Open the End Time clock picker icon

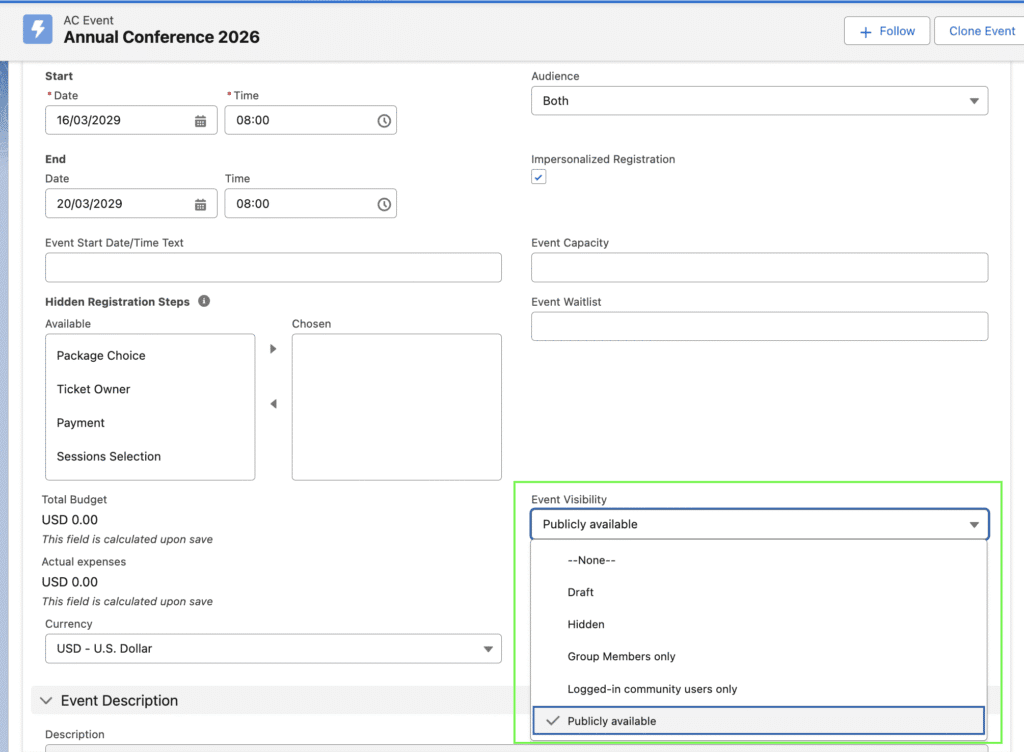[x=384, y=204]
